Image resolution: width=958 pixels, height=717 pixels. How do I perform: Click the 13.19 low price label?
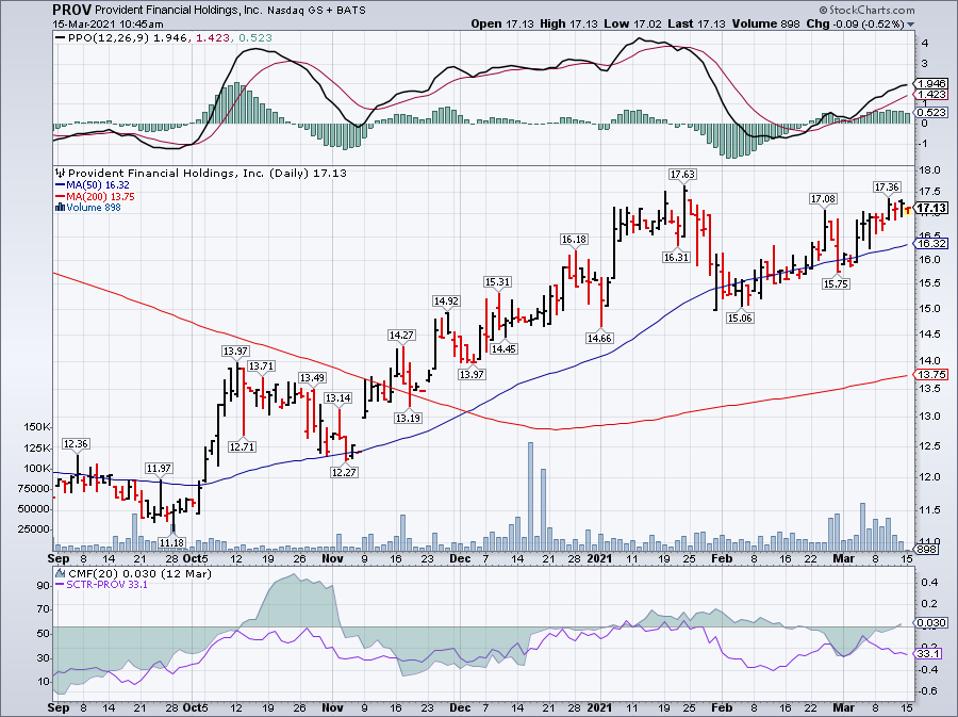click(x=408, y=418)
